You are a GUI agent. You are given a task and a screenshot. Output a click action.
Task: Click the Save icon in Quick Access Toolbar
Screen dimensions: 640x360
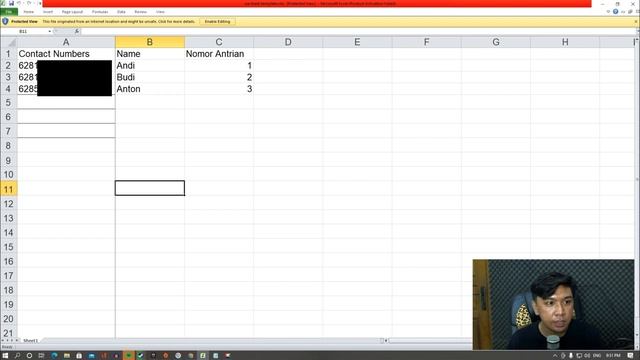(x=11, y=3)
